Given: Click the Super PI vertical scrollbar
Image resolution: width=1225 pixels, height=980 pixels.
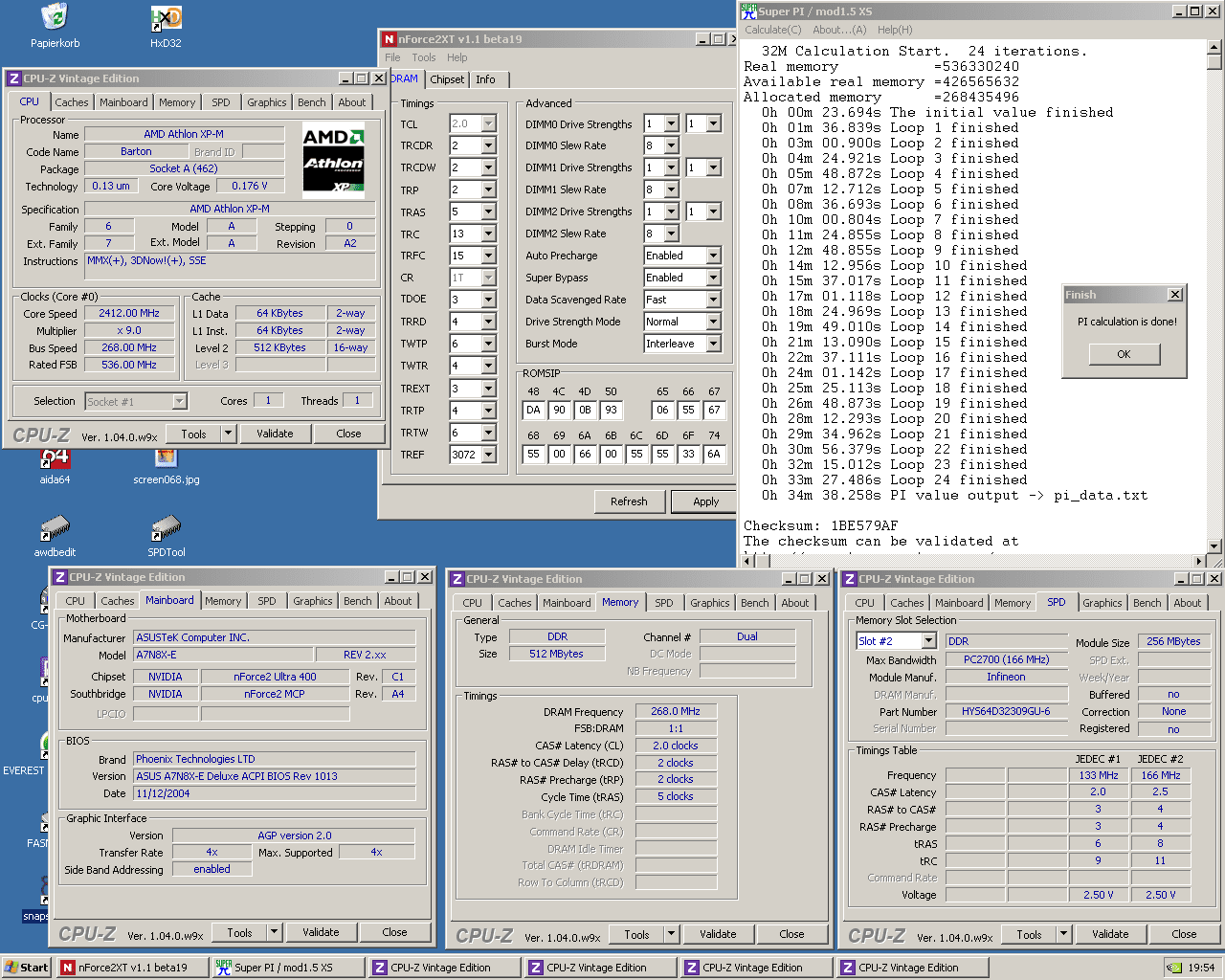Looking at the screenshot, I should coord(1214,287).
